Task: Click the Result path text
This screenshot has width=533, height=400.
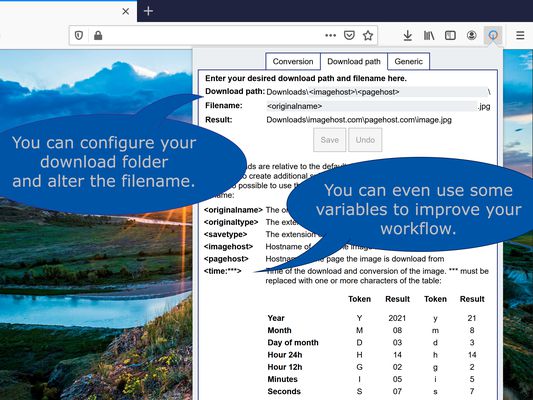Action: coord(359,120)
